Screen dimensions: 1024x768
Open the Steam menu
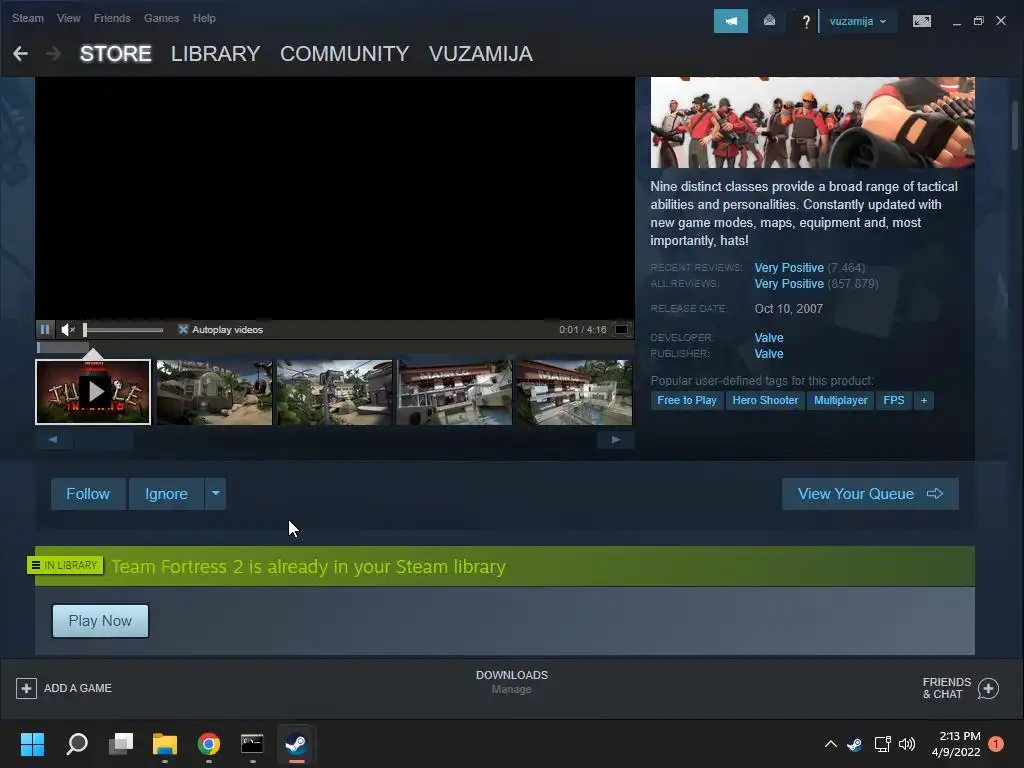pyautogui.click(x=28, y=18)
